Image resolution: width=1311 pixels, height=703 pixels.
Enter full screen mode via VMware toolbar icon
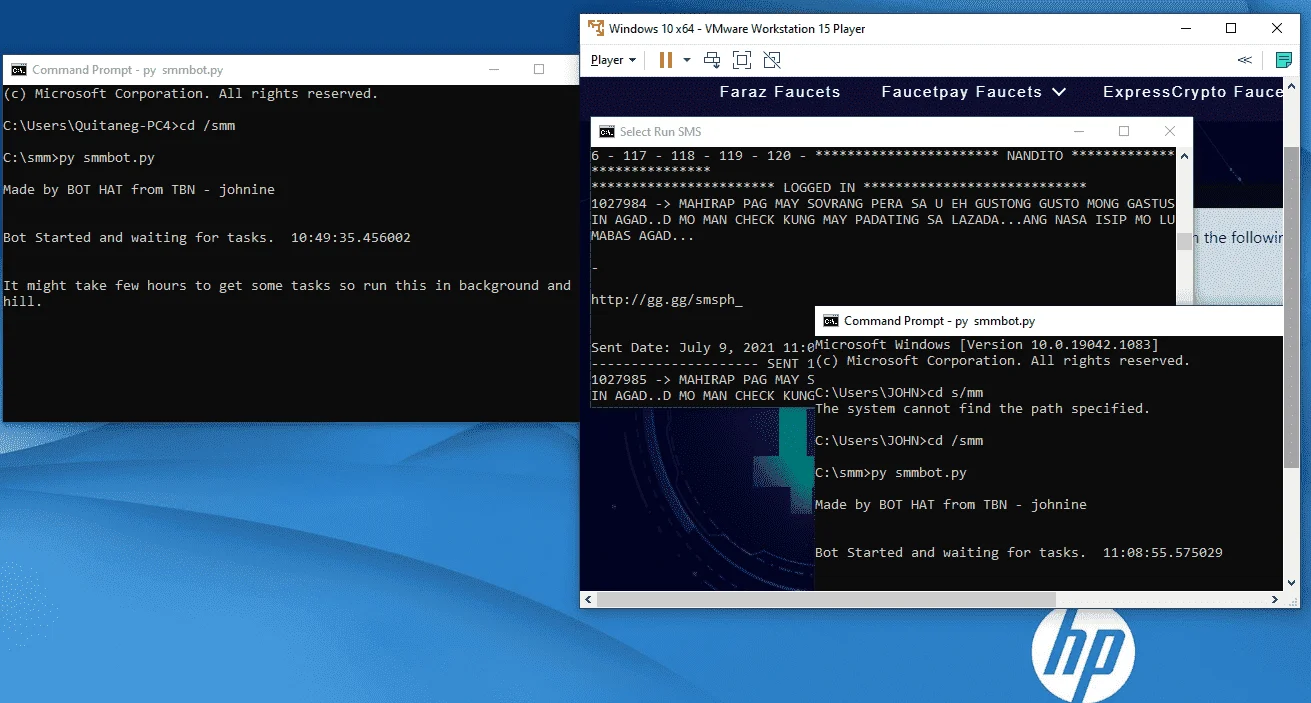[x=742, y=60]
